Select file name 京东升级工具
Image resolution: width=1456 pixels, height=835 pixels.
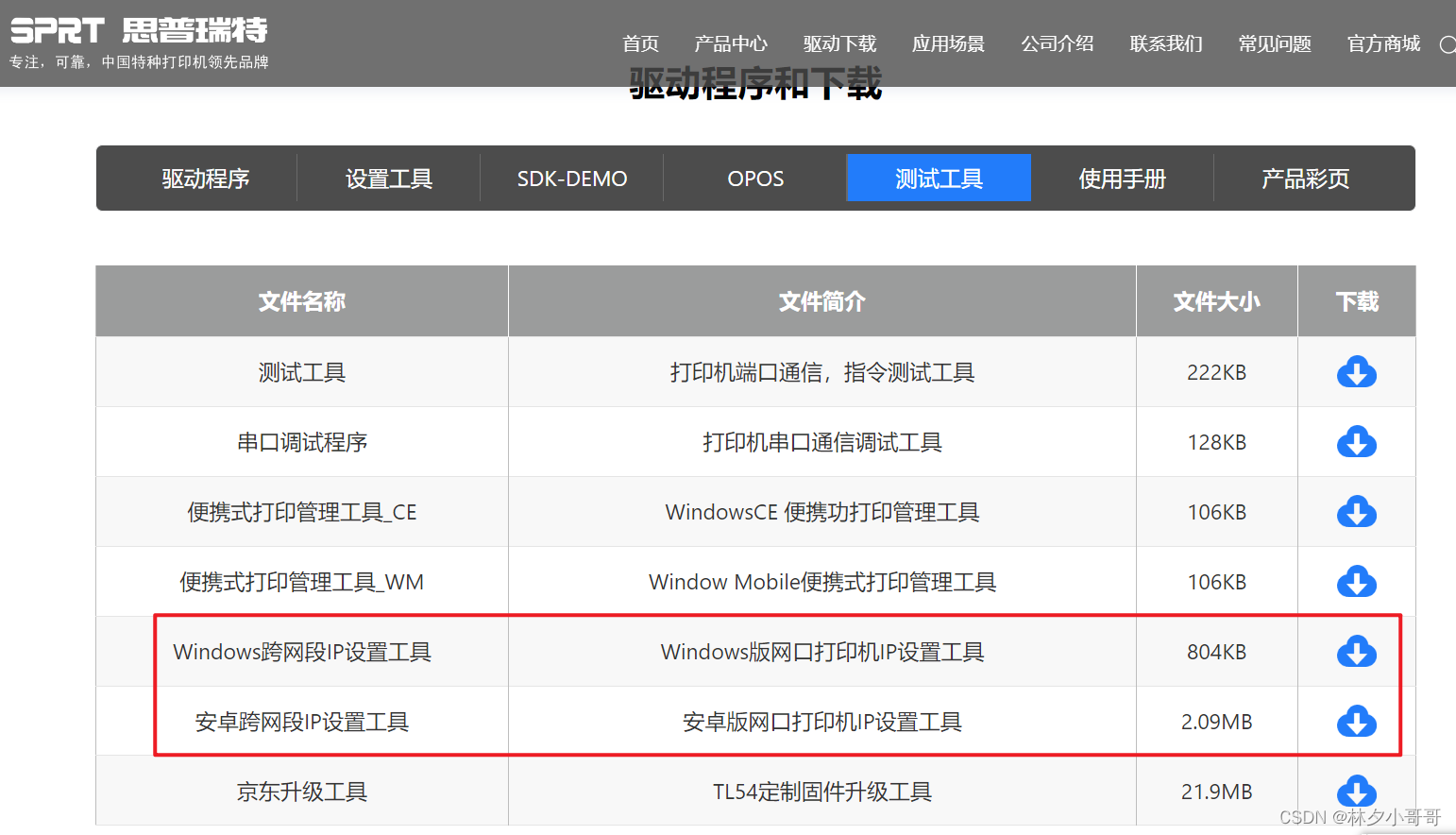click(302, 792)
